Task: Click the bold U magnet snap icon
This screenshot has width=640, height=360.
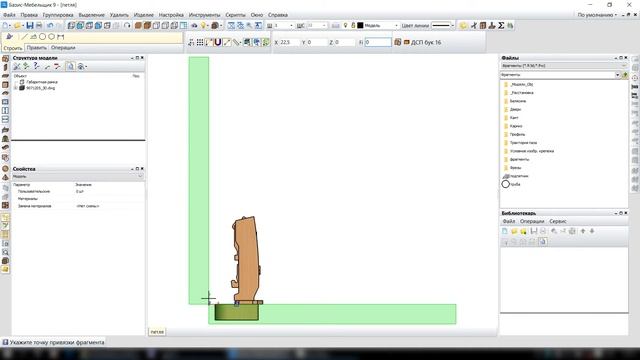Action: pos(218,42)
